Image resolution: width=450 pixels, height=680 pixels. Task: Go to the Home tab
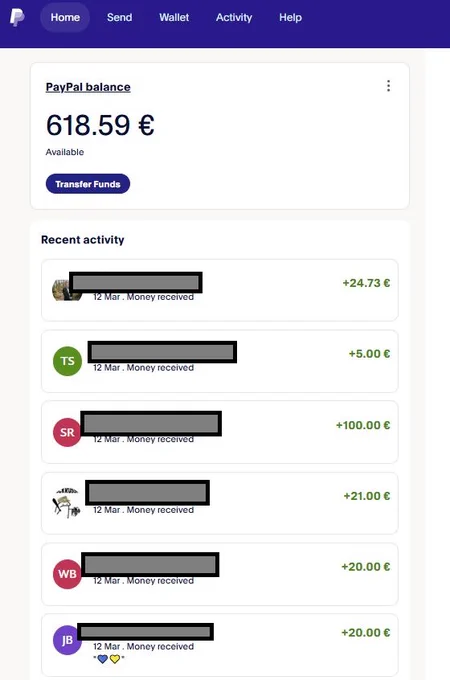(x=65, y=17)
